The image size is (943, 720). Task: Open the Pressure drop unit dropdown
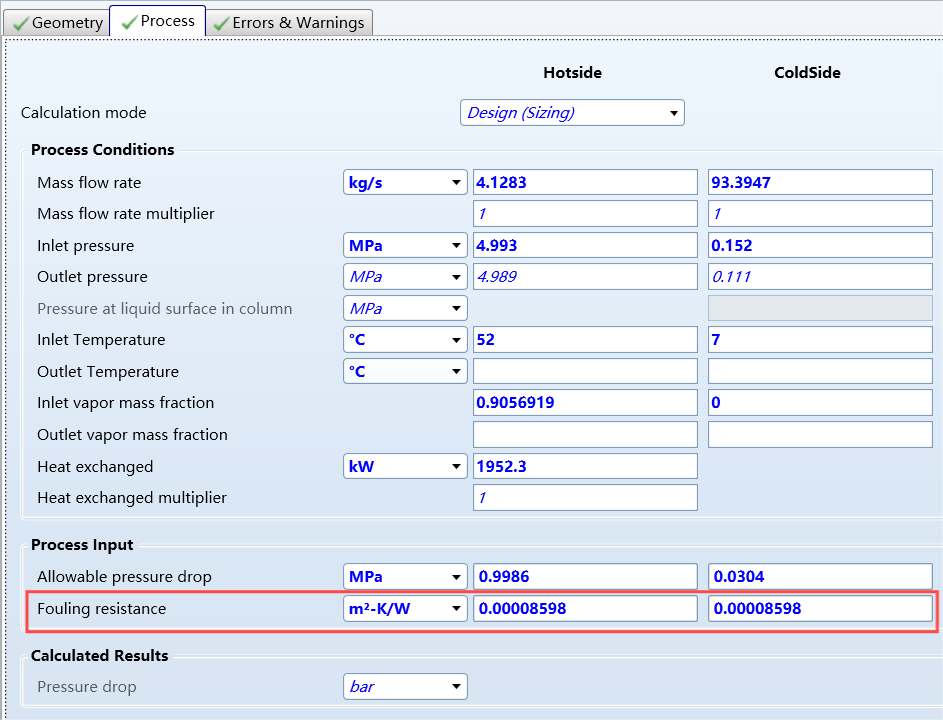tap(405, 687)
